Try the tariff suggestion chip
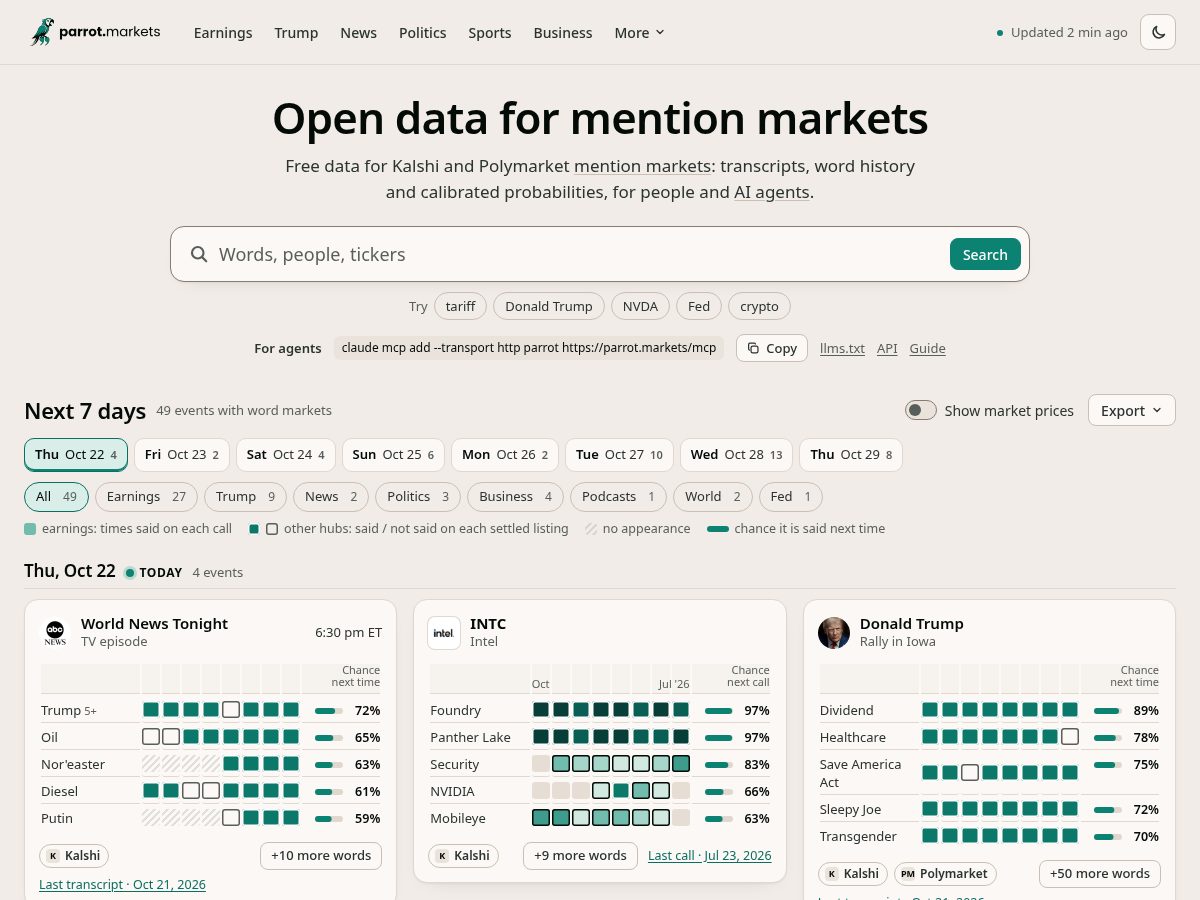Screen dimensions: 1200x900 (460, 306)
